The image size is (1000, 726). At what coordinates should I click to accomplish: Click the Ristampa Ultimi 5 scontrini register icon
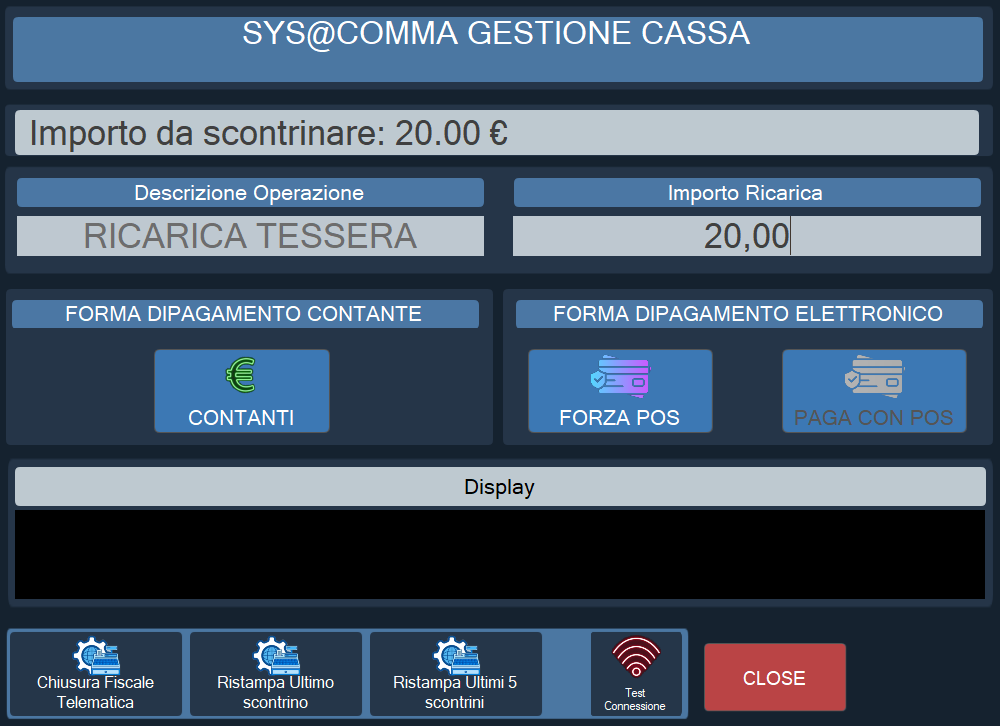click(x=456, y=656)
